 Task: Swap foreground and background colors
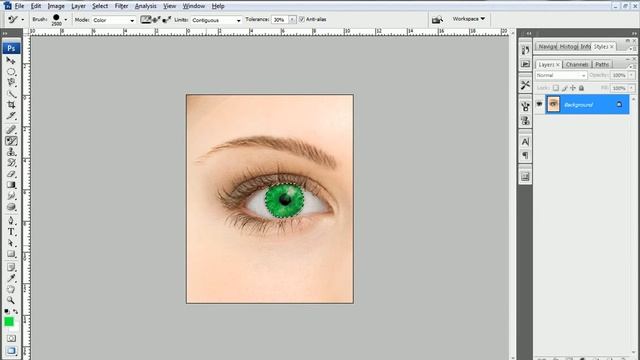16,311
